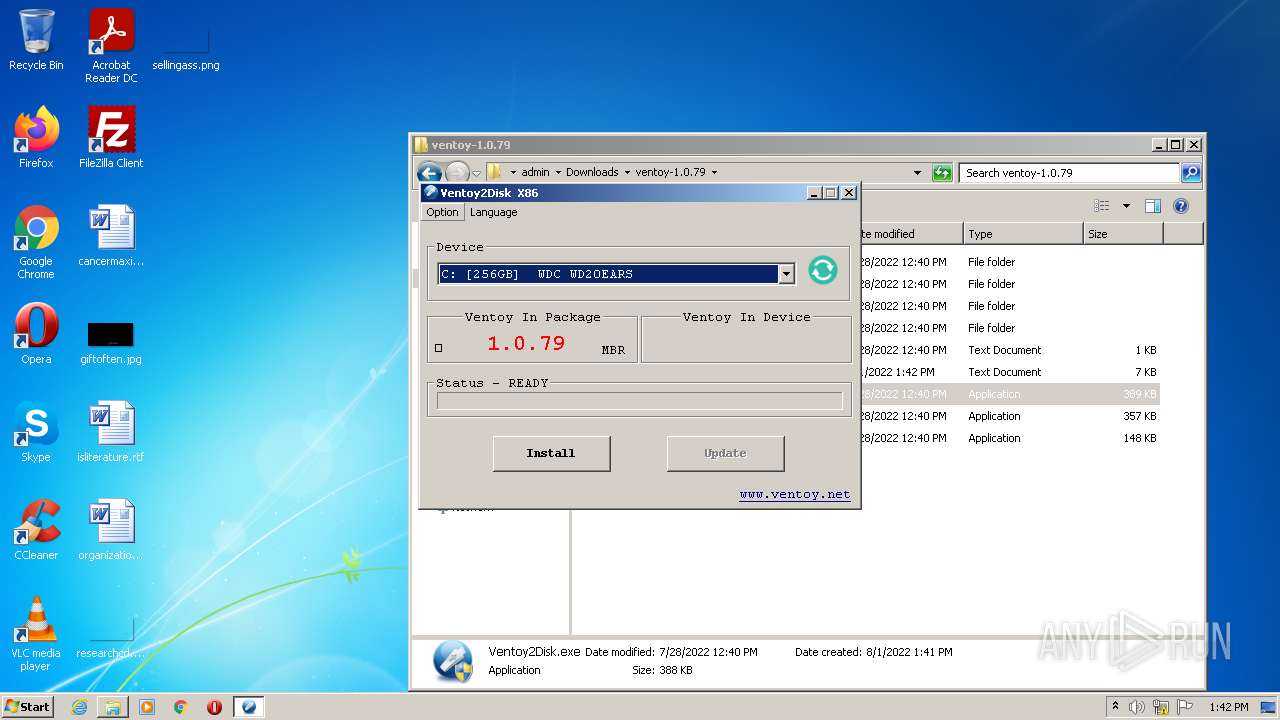Click the Search ventoy-1.0.79 field

tap(1069, 173)
